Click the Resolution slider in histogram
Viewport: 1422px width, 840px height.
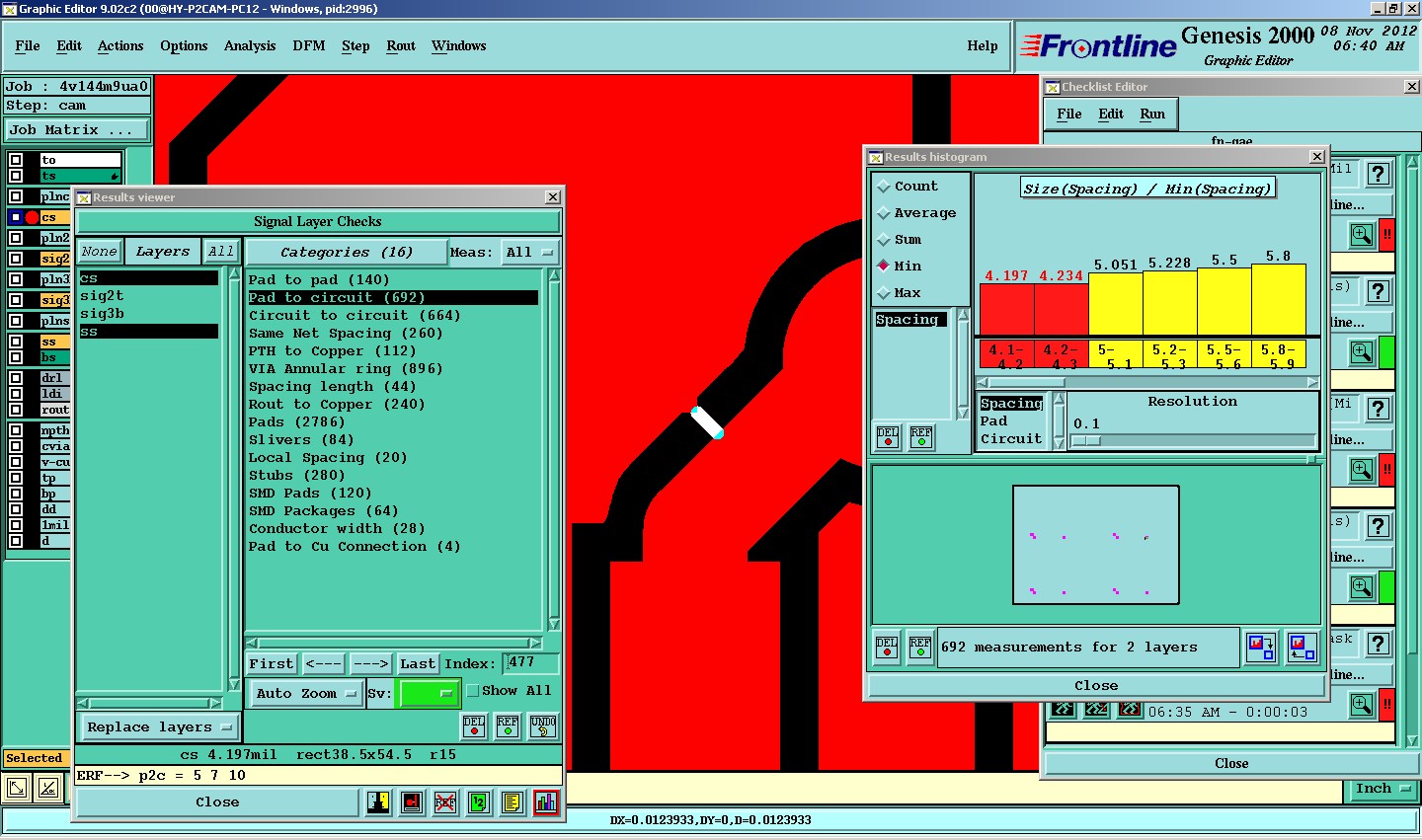1194,440
